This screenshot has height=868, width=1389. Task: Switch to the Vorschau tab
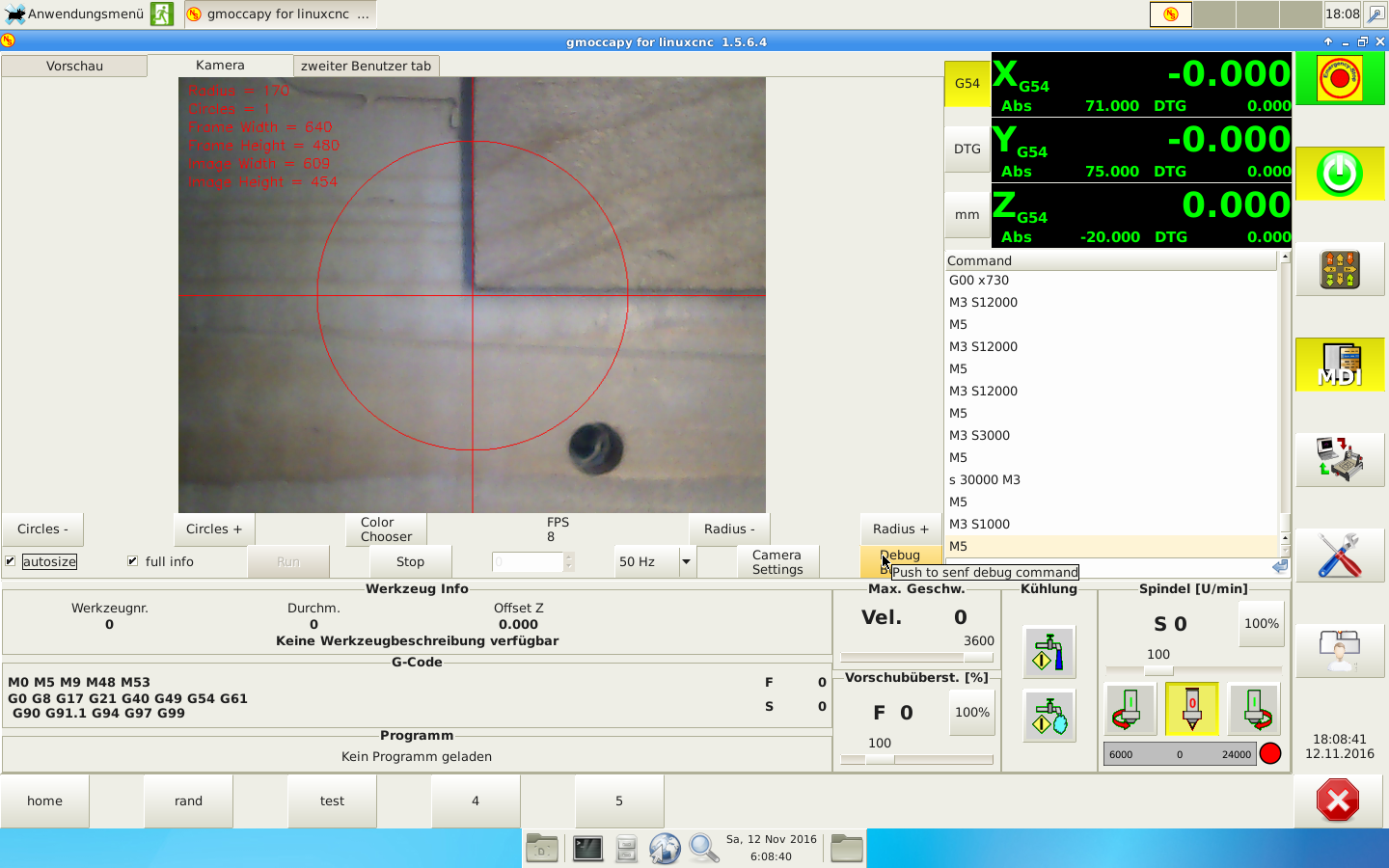pyautogui.click(x=74, y=66)
